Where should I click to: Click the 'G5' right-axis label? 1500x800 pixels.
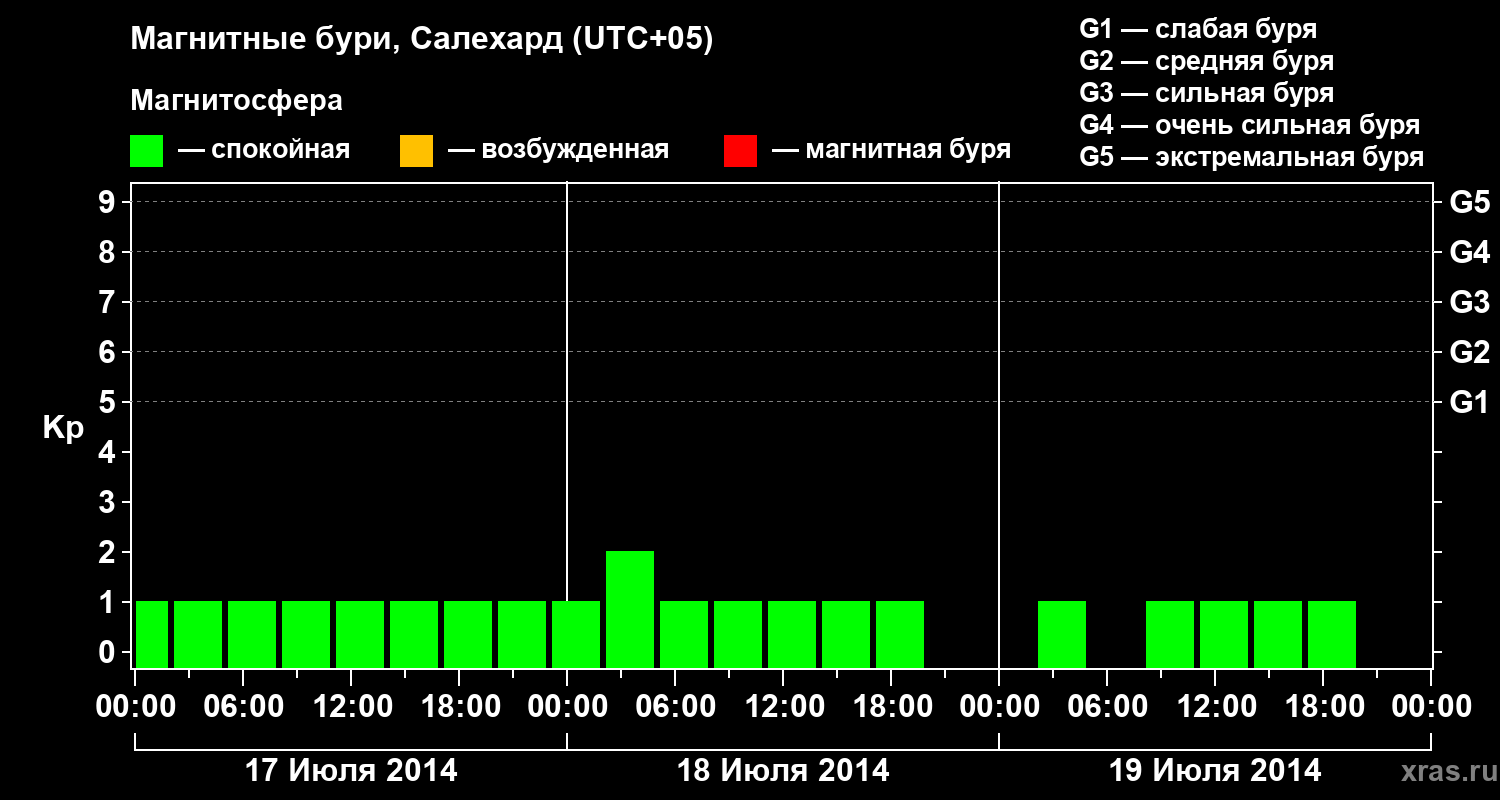pyautogui.click(x=1470, y=203)
